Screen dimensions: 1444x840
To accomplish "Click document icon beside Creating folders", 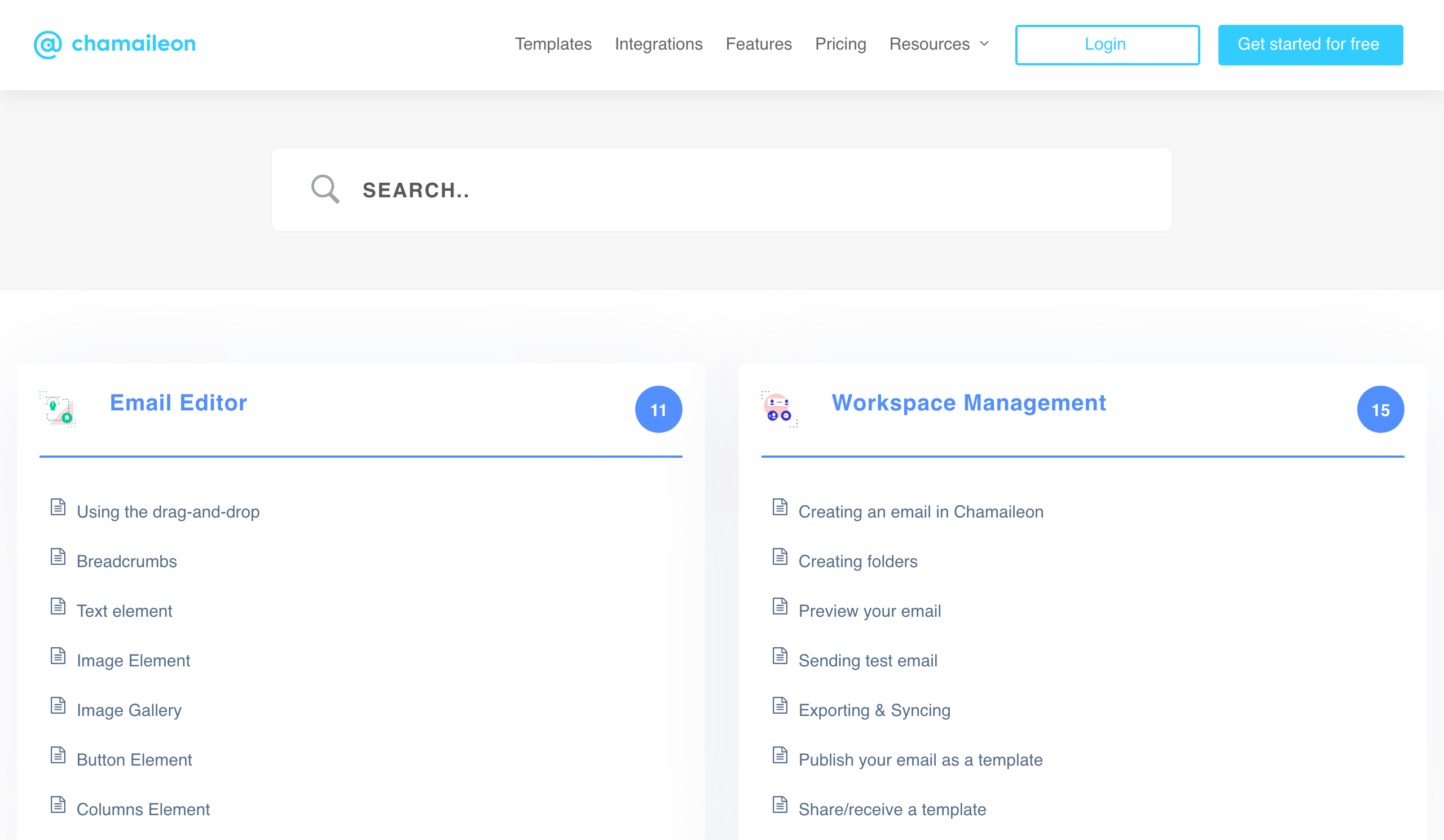I will pos(780,556).
